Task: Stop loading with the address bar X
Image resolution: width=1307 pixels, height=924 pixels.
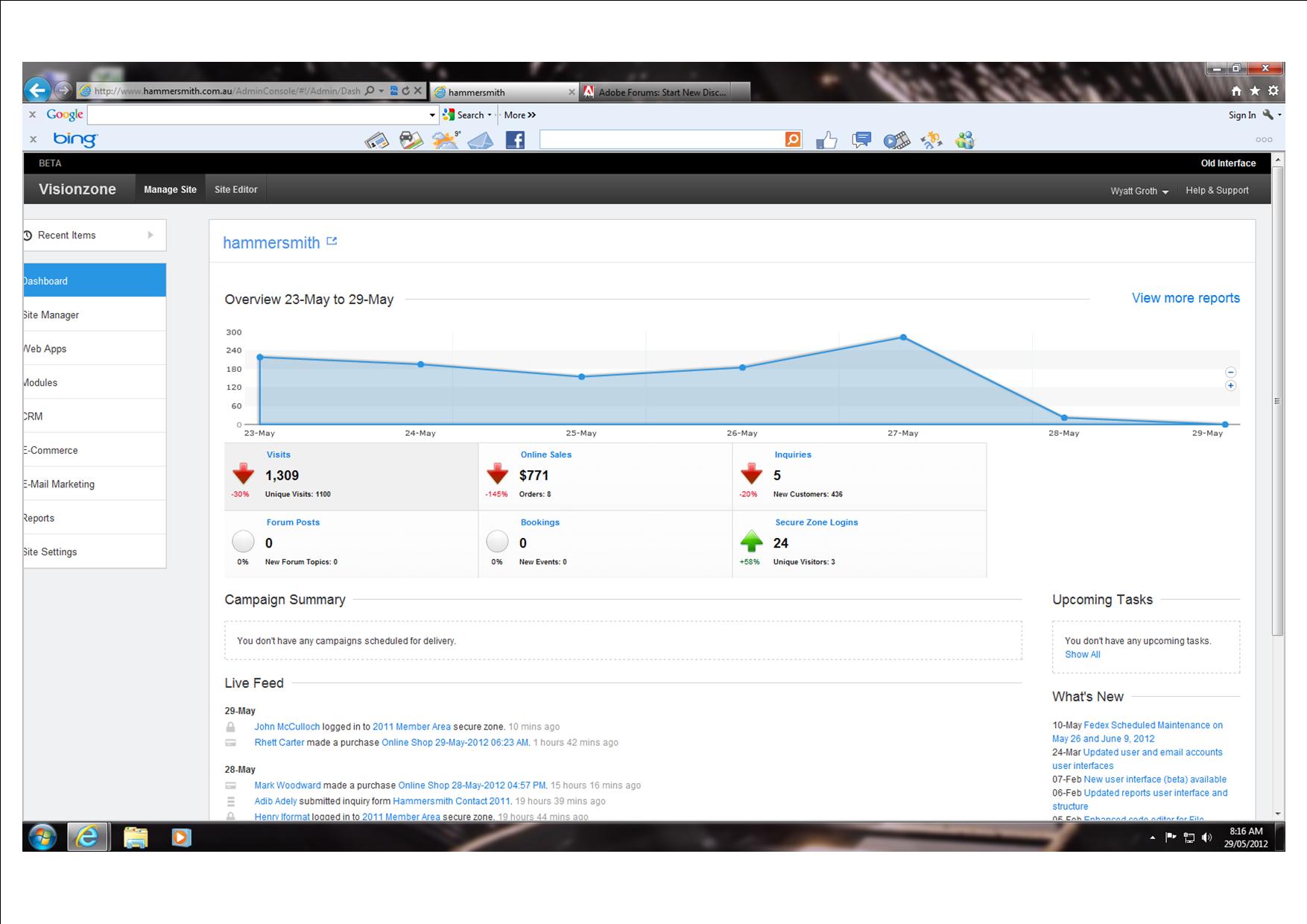Action: point(418,91)
